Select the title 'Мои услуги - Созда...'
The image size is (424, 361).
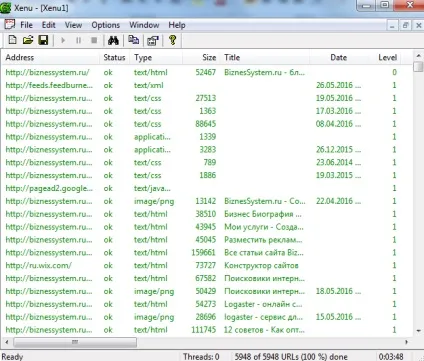coord(264,227)
